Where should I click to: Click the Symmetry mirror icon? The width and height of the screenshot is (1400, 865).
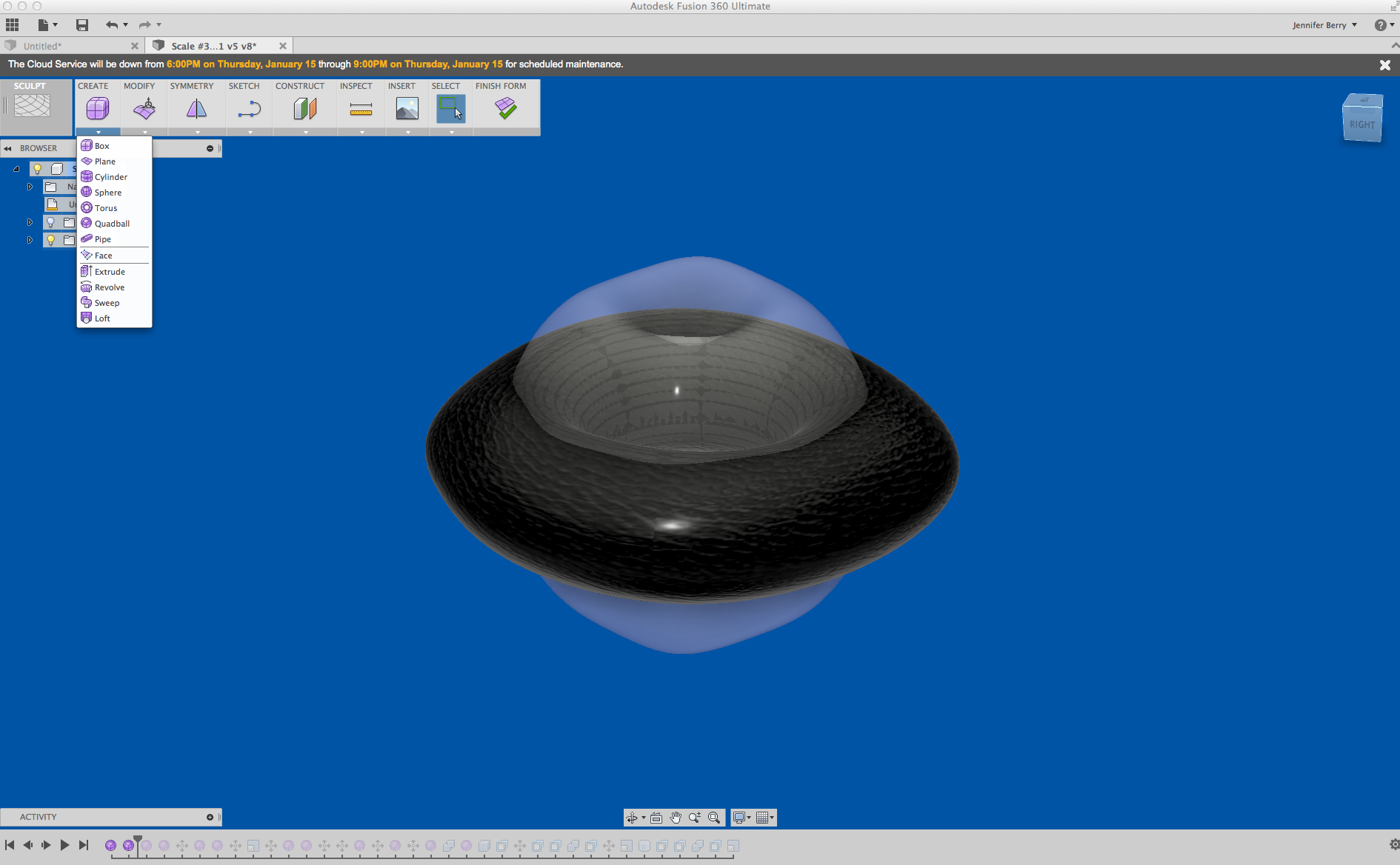pyautogui.click(x=196, y=109)
